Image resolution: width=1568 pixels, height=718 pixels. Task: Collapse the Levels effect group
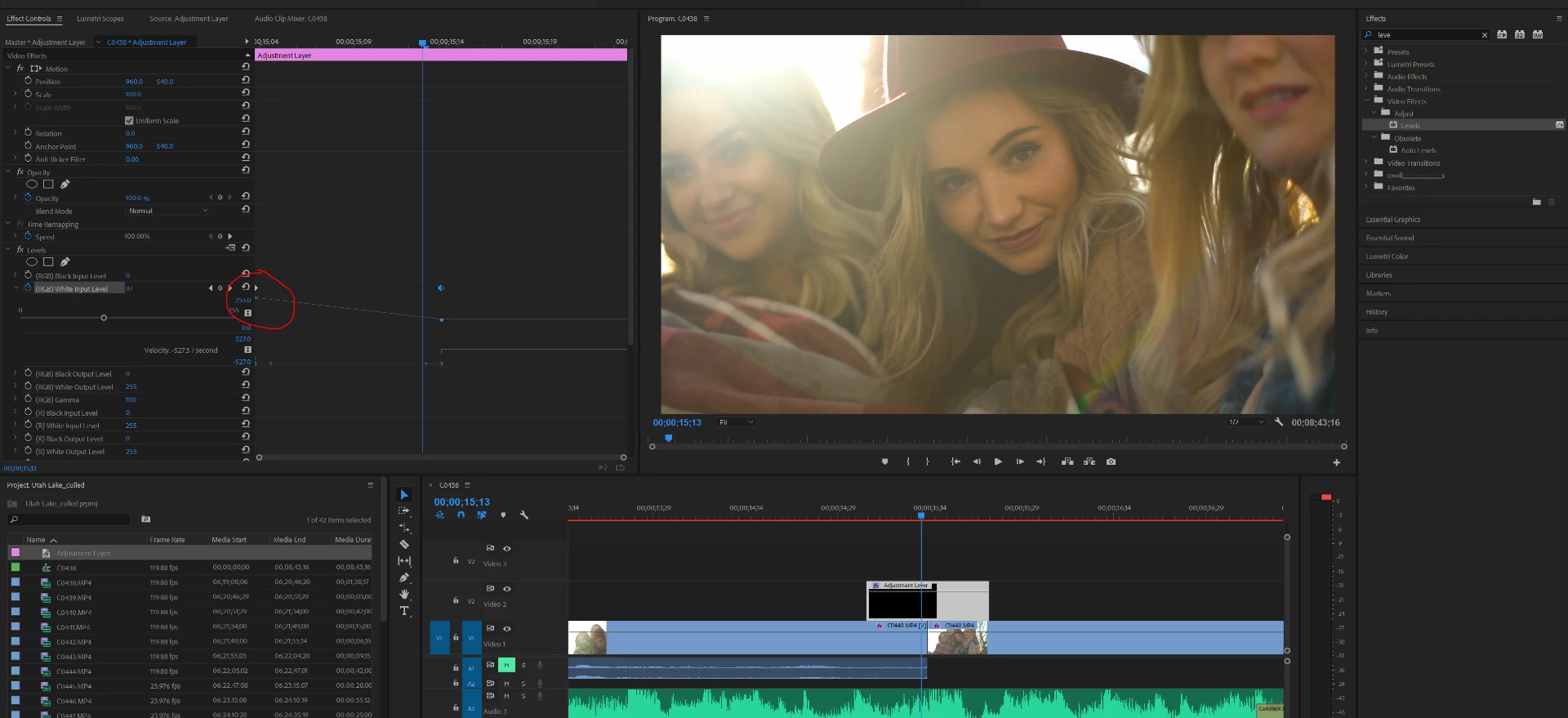8,250
